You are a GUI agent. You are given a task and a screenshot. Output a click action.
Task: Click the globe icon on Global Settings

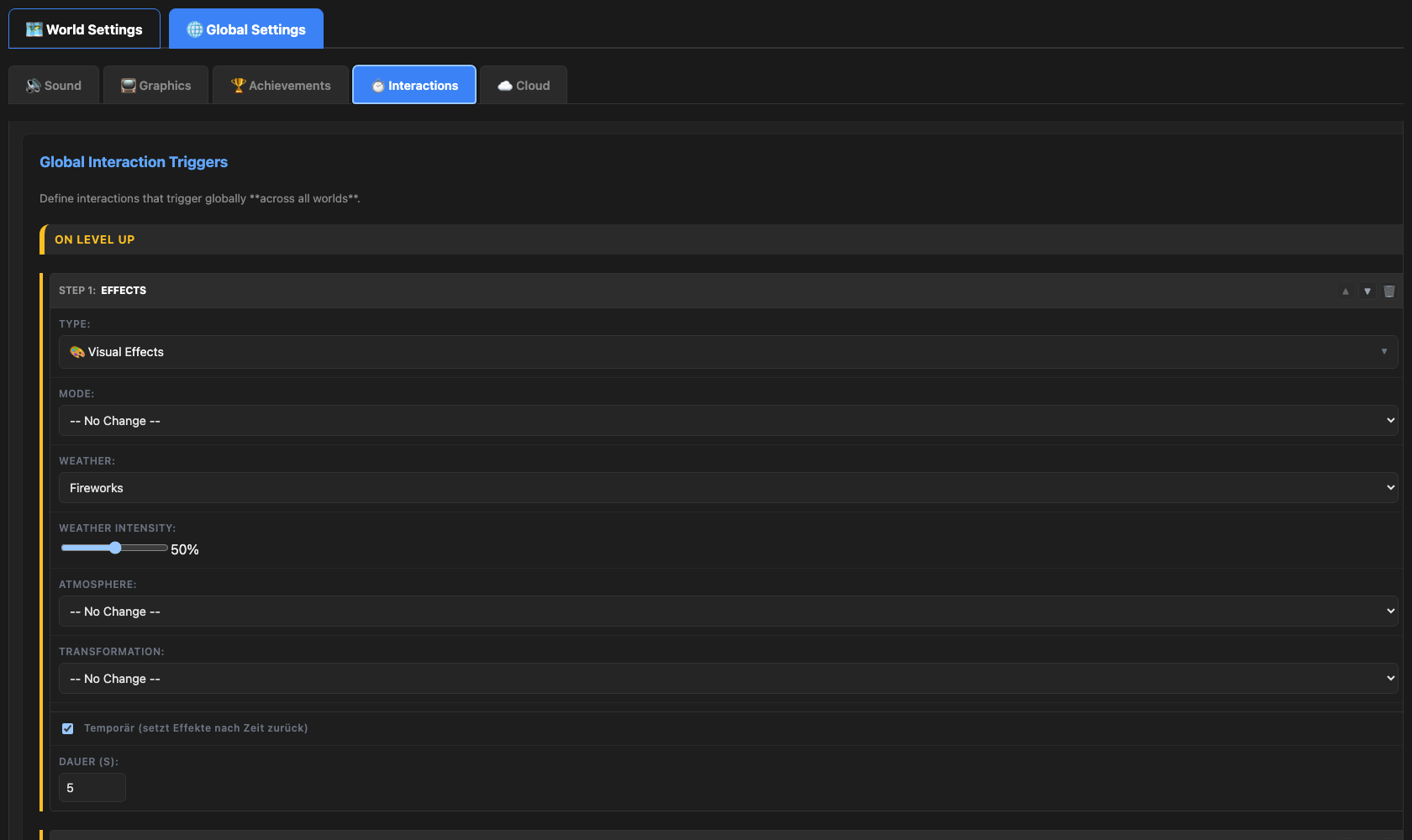(195, 29)
